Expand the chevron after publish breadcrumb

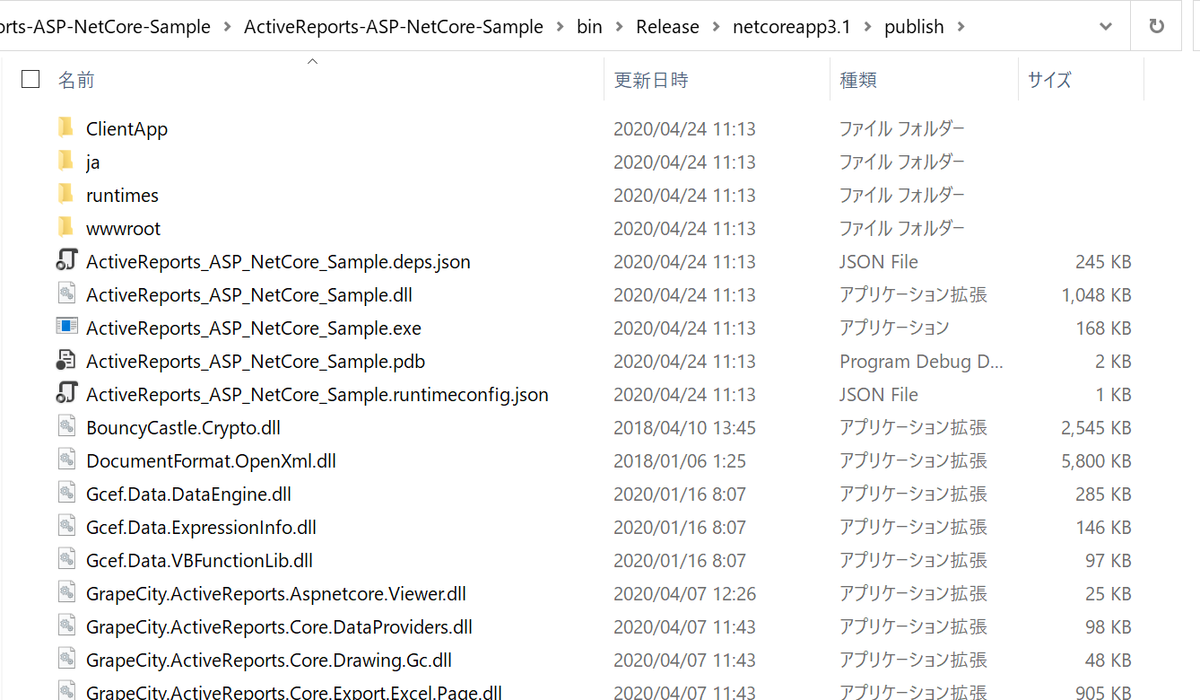click(961, 27)
